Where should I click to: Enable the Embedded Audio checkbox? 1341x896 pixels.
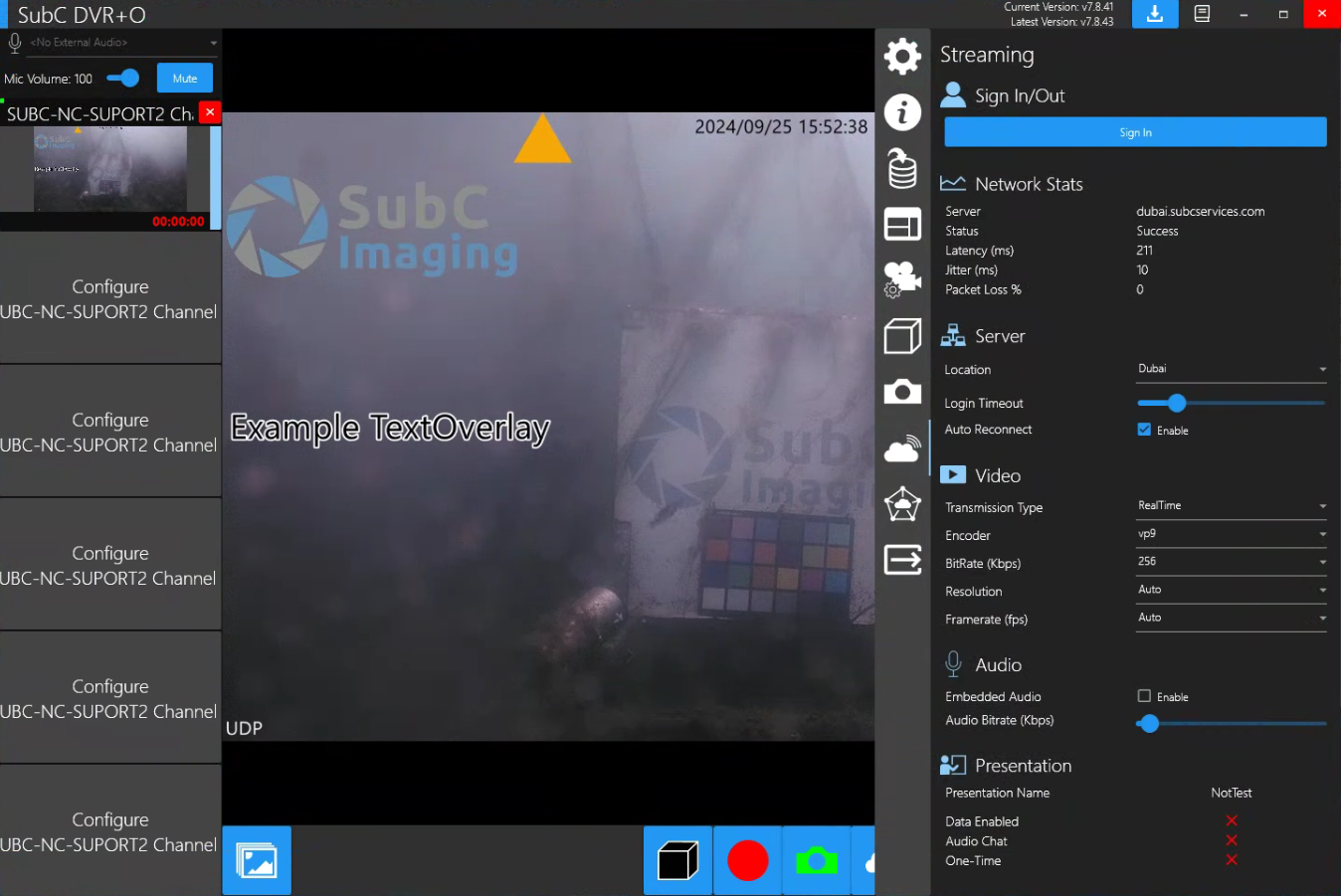pyautogui.click(x=1144, y=696)
